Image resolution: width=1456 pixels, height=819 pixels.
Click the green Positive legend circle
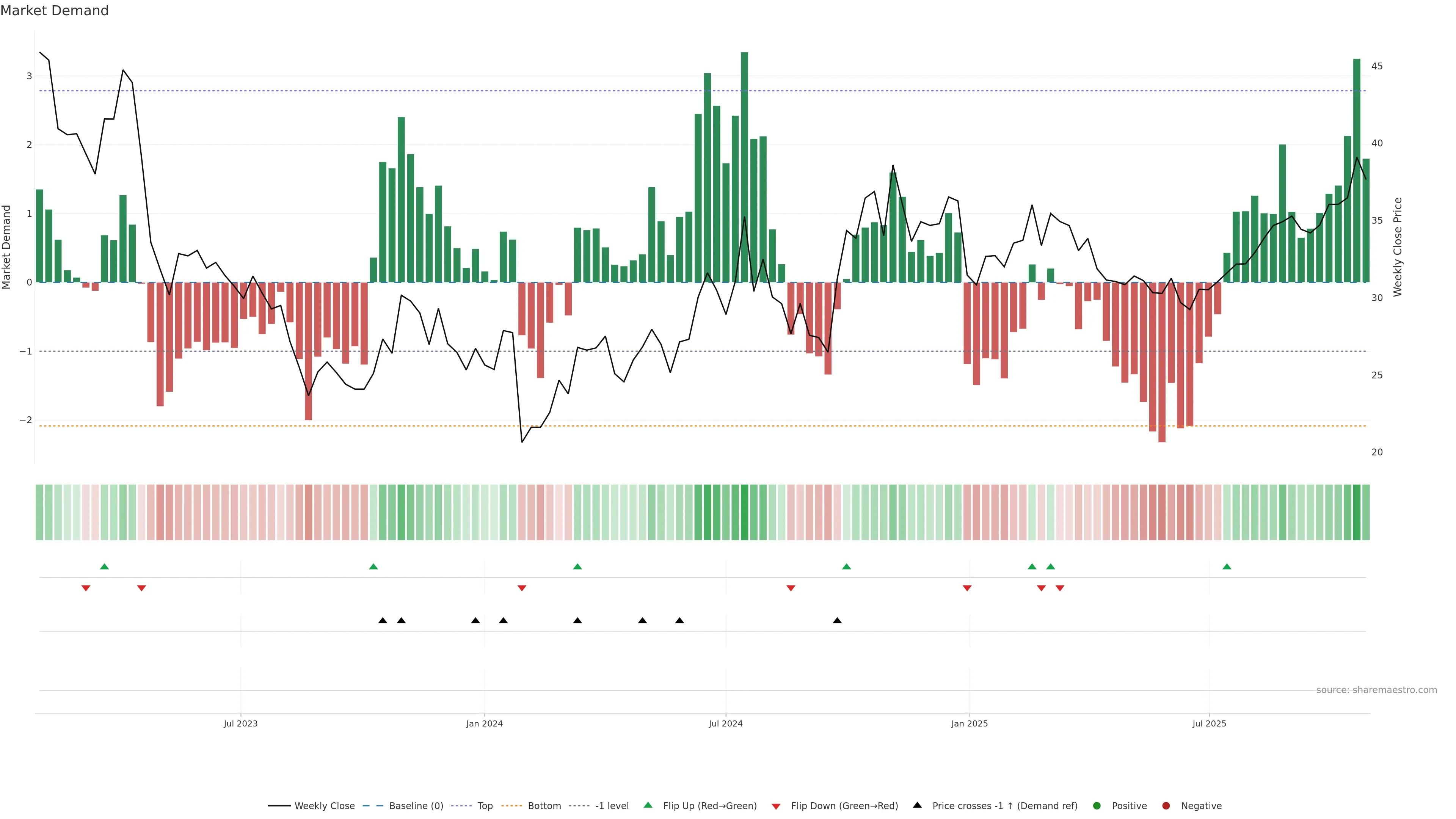coord(1097,805)
